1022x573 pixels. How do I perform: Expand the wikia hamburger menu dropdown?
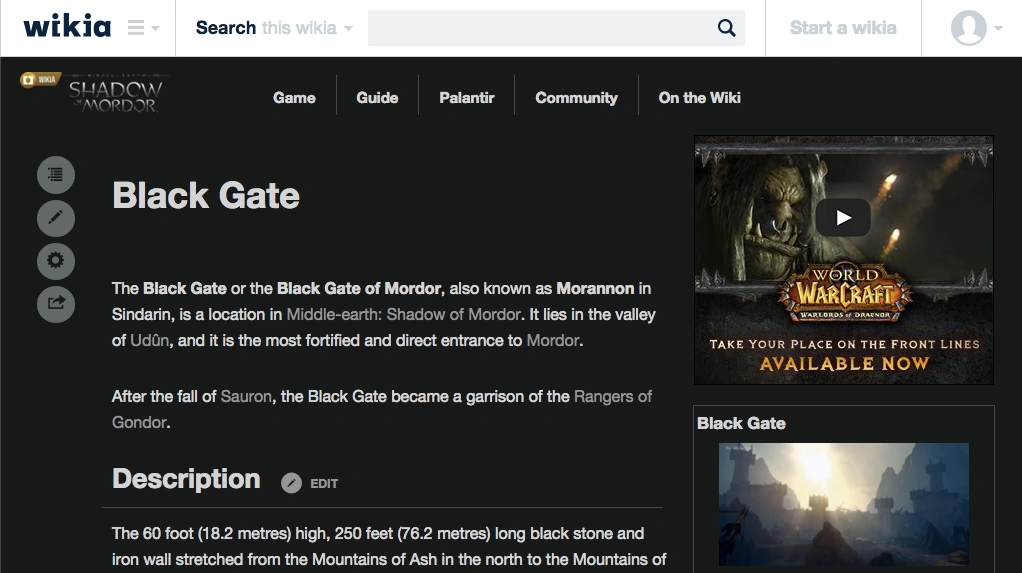pos(143,28)
